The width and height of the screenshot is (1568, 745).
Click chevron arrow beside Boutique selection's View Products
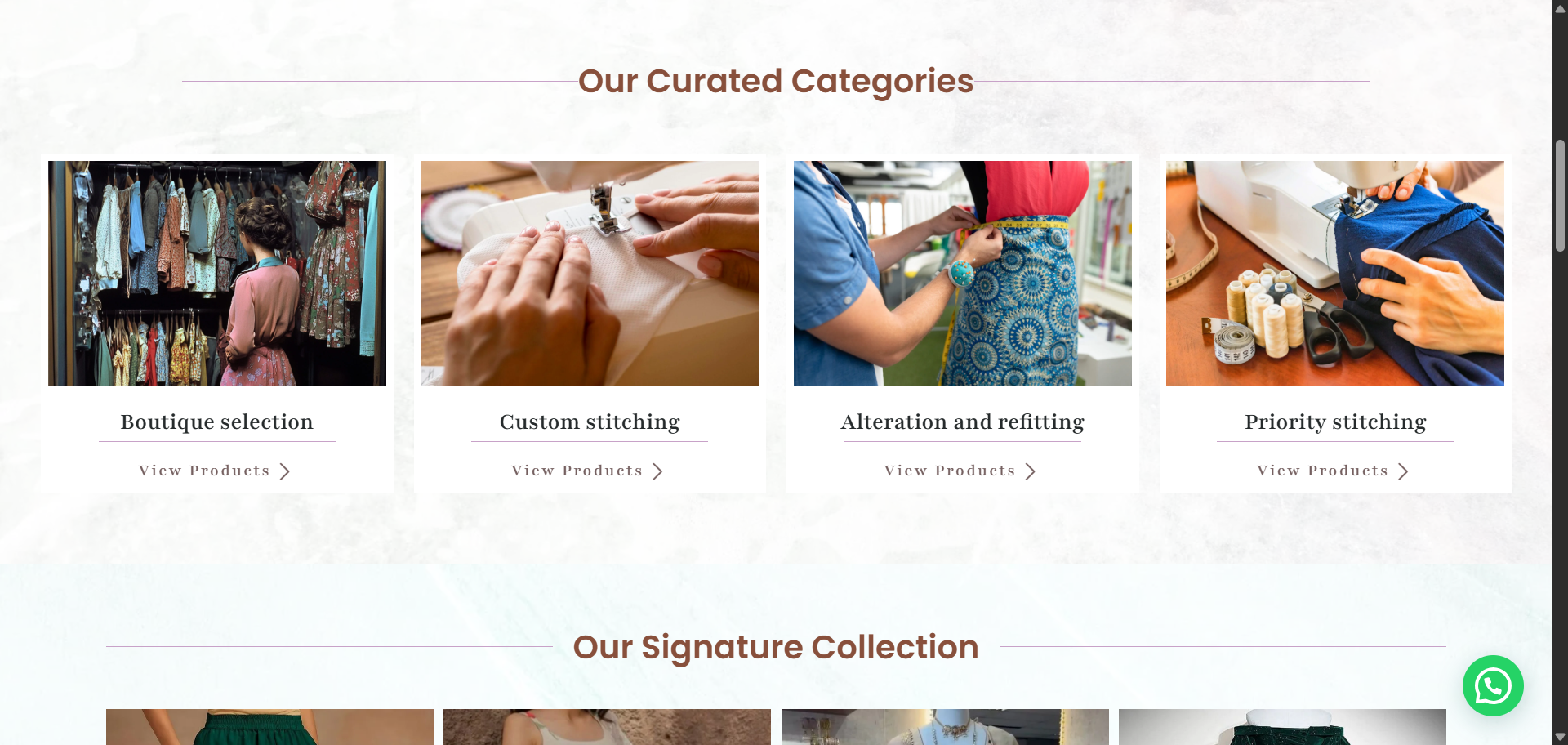point(284,471)
